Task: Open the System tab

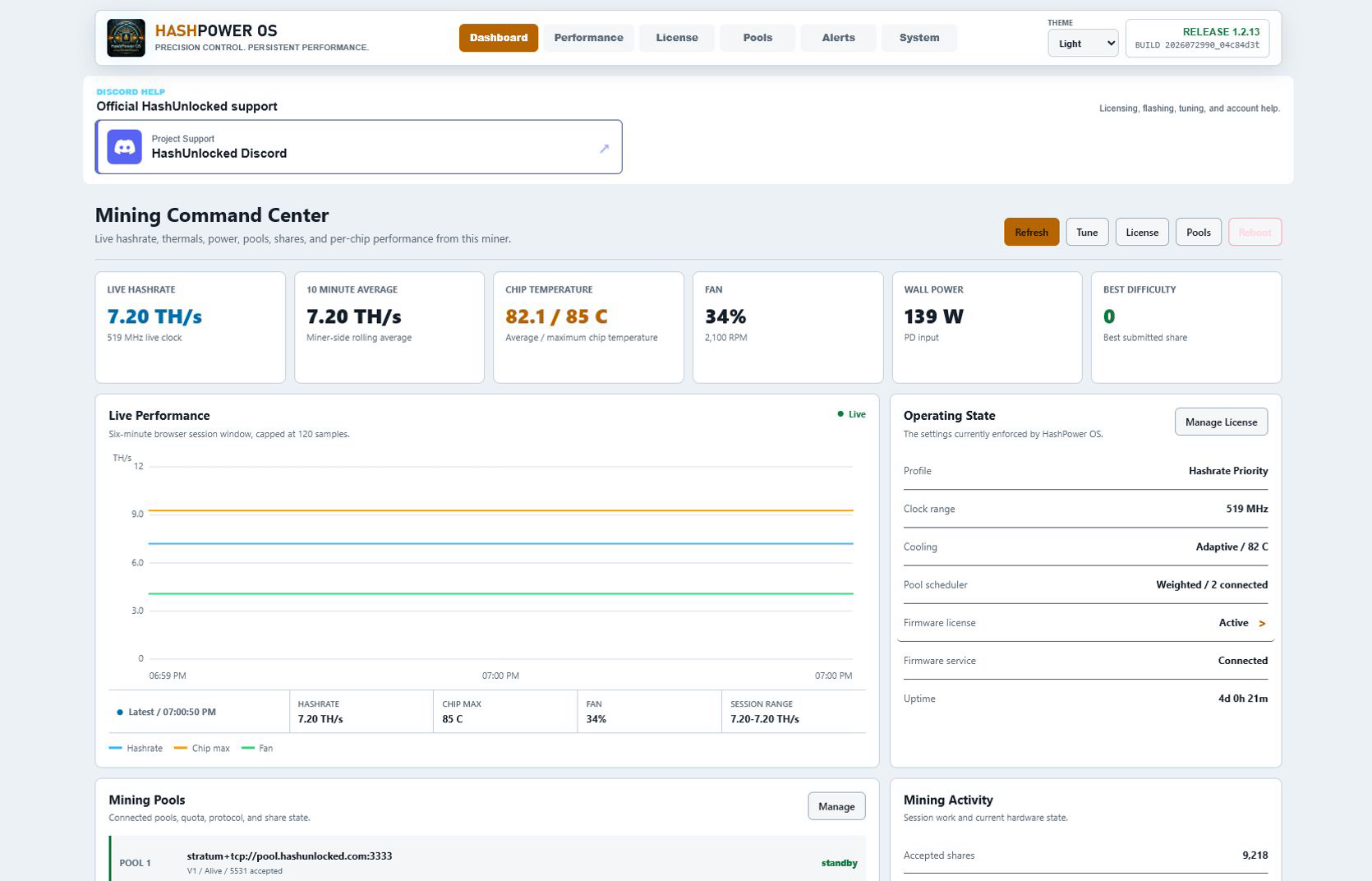Action: (x=919, y=38)
